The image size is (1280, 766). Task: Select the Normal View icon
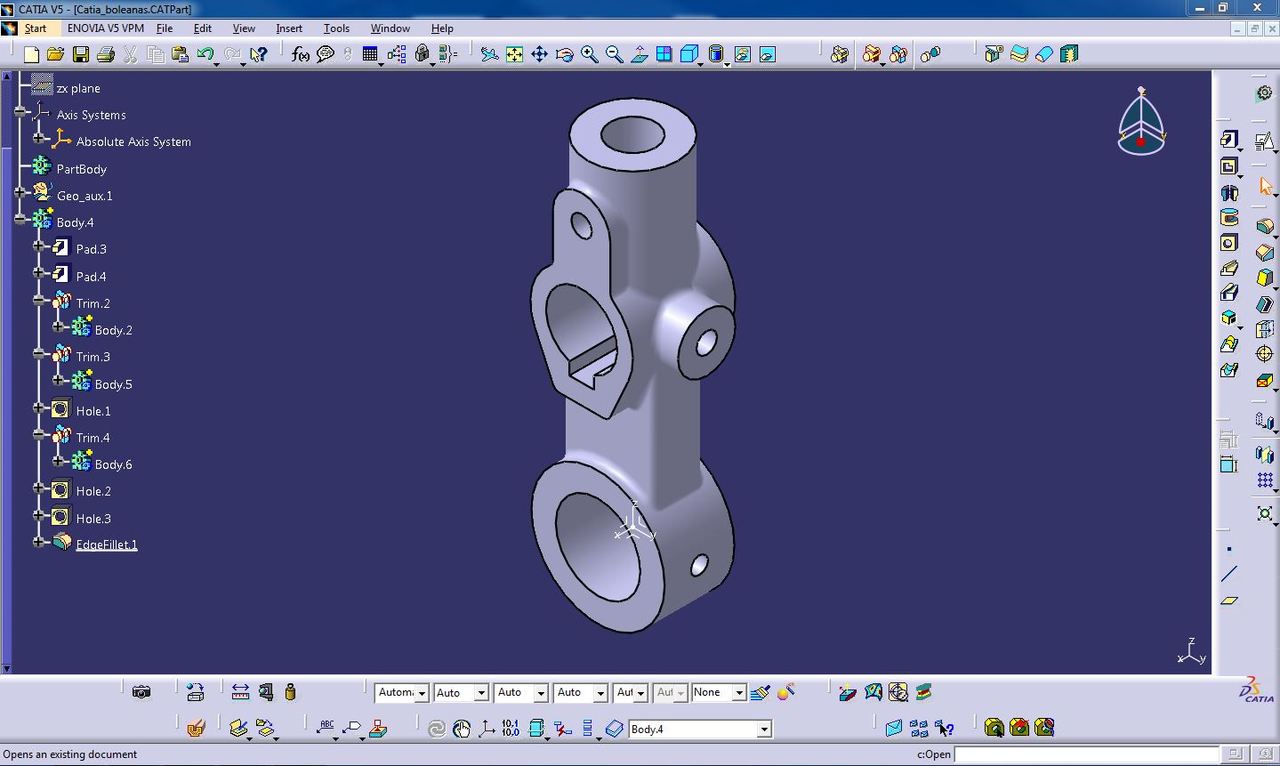pyautogui.click(x=639, y=54)
